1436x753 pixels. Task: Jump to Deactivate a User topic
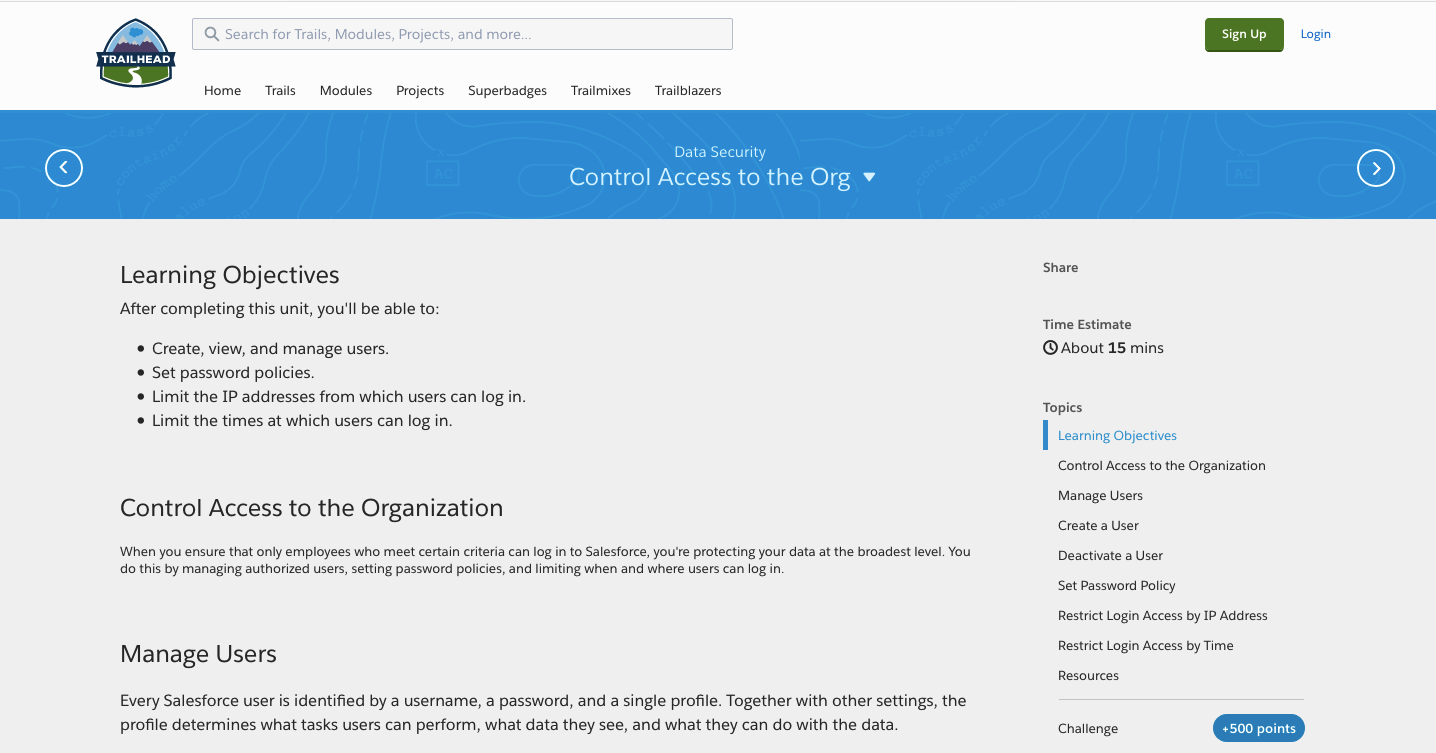coord(1110,555)
